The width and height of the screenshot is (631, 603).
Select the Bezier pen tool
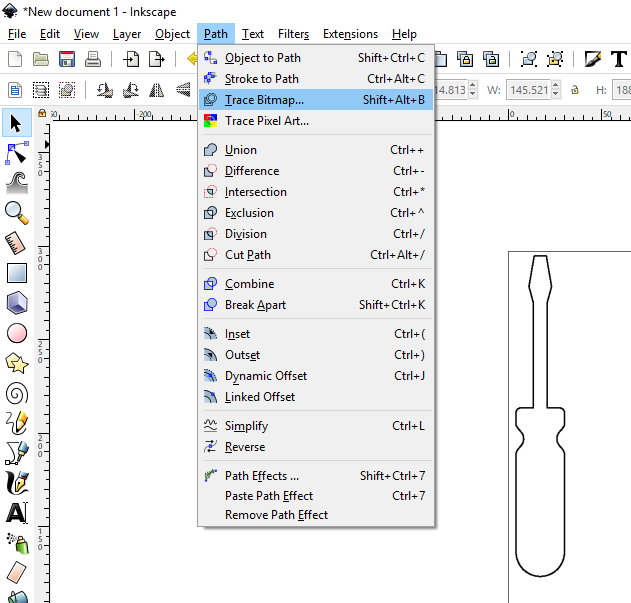coord(16,453)
